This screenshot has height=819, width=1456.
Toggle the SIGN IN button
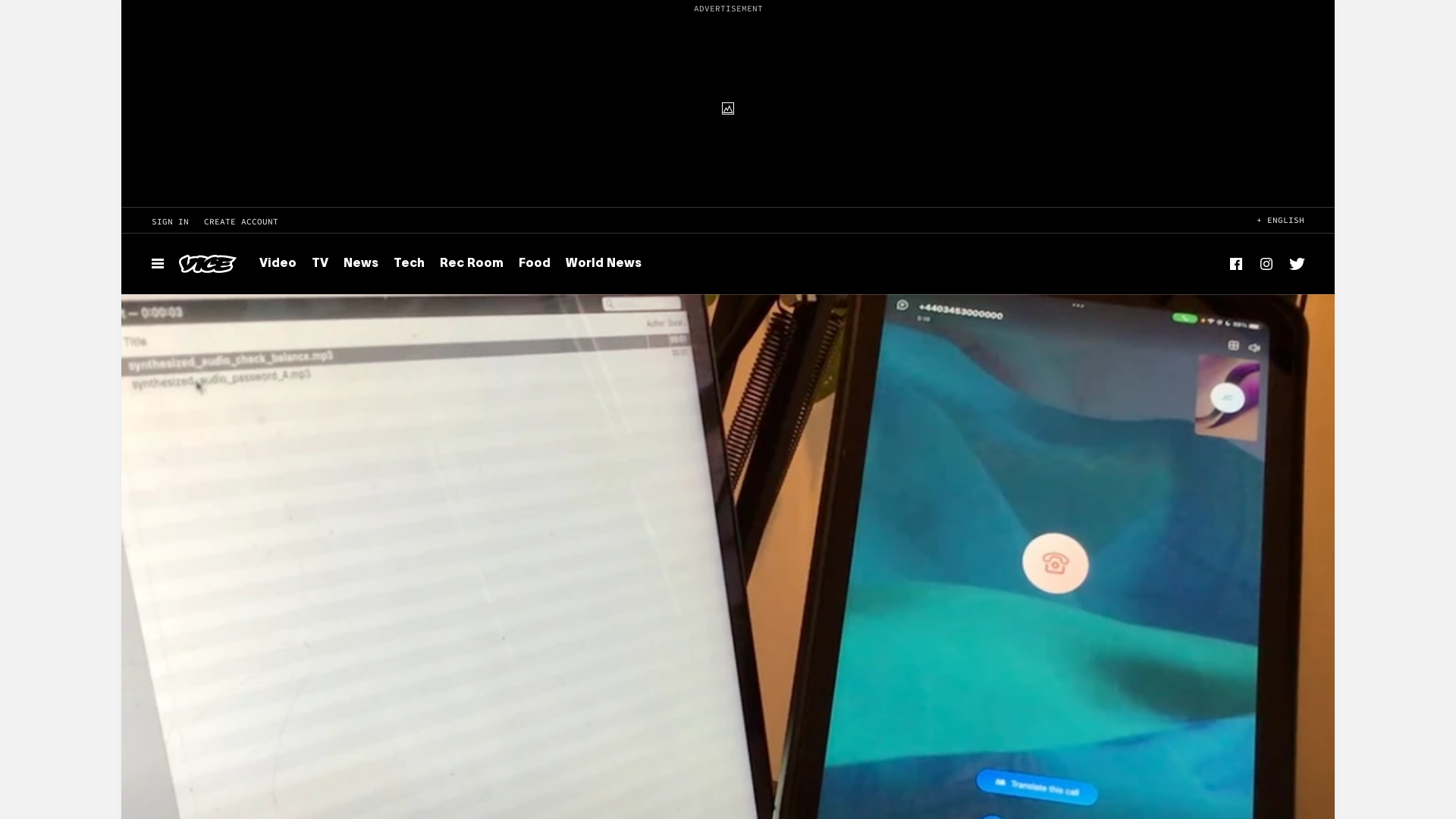click(x=170, y=221)
